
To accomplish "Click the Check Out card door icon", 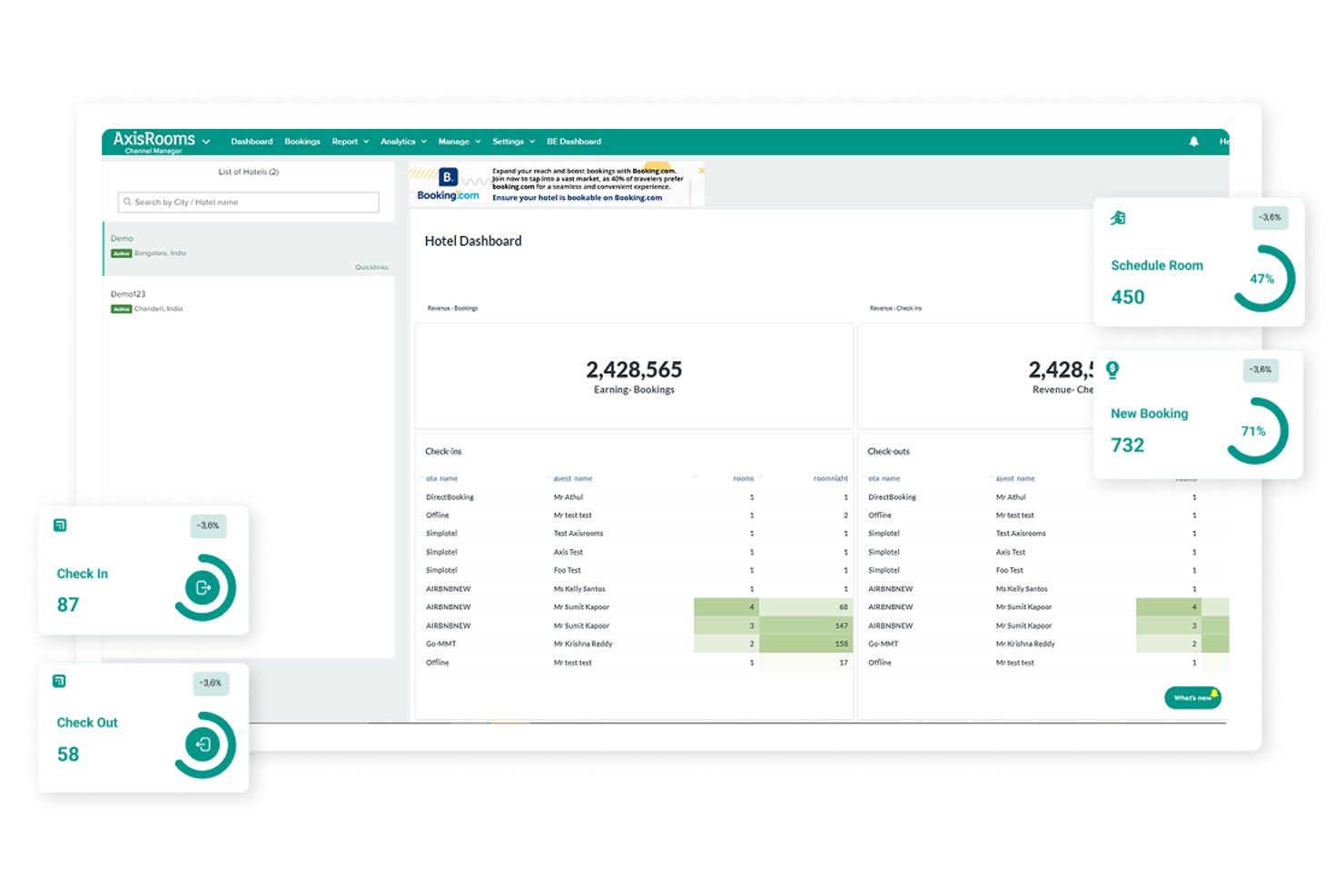I will pyautogui.click(x=203, y=744).
